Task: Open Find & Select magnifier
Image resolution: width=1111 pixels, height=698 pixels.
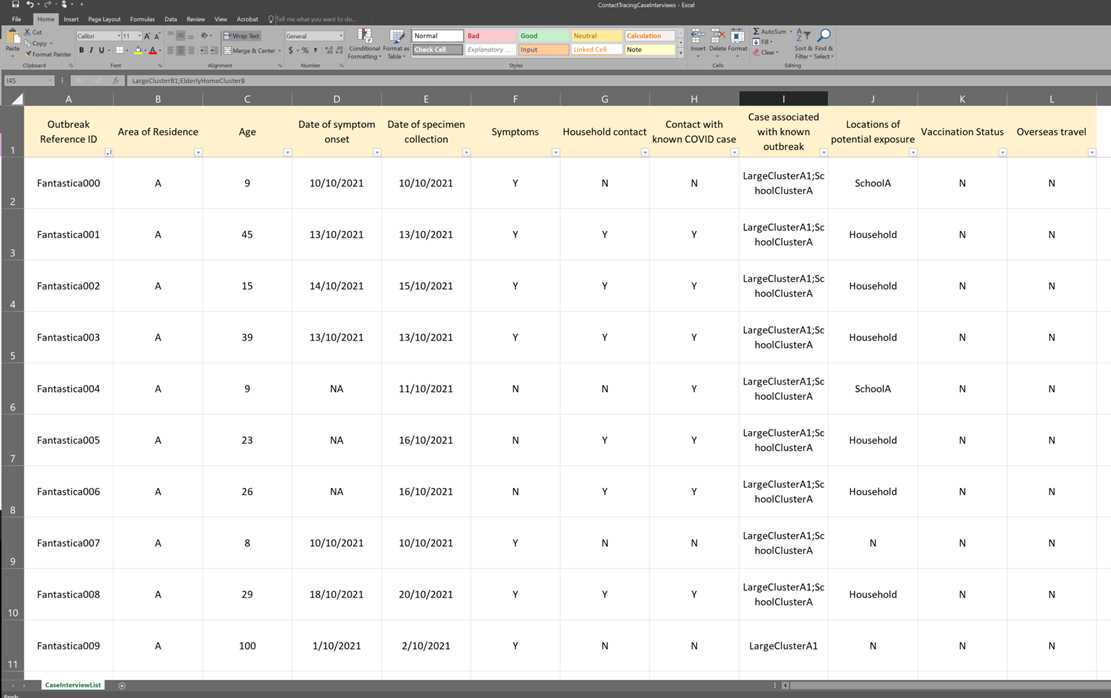Action: [x=823, y=43]
